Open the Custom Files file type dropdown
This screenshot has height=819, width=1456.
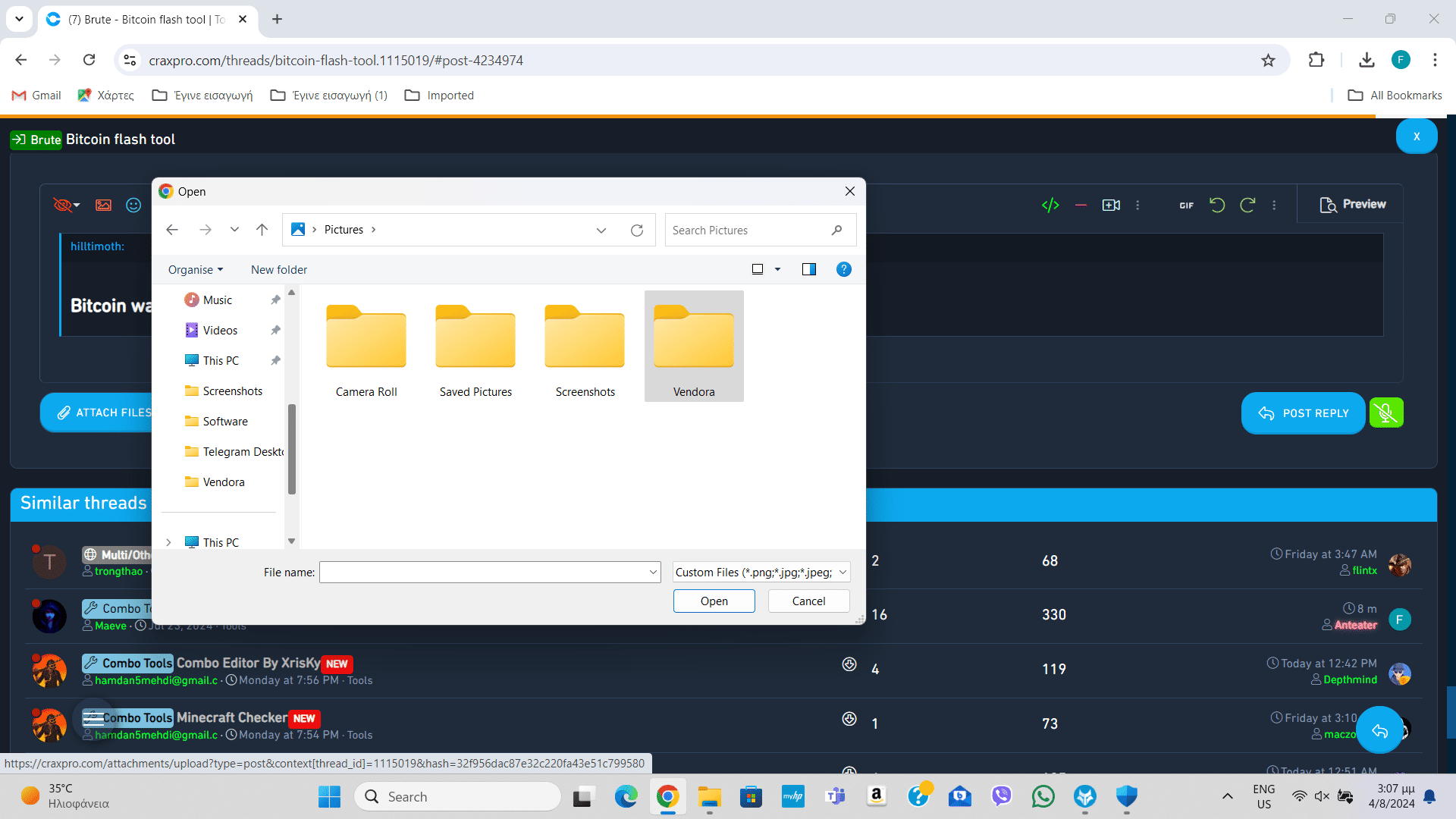(x=761, y=572)
